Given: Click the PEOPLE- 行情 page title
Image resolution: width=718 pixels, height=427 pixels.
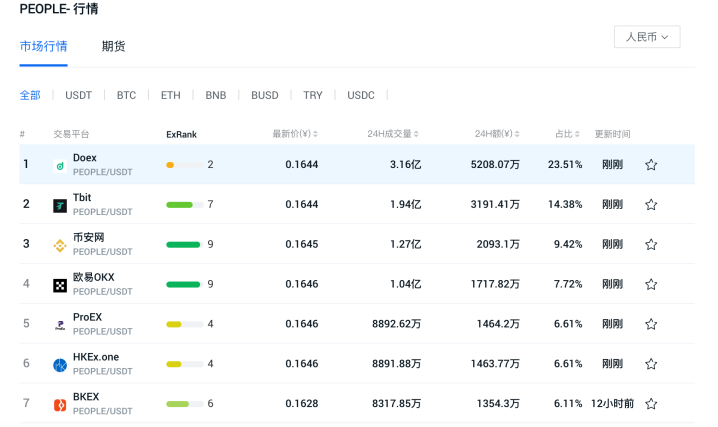Looking at the screenshot, I should pos(59,9).
